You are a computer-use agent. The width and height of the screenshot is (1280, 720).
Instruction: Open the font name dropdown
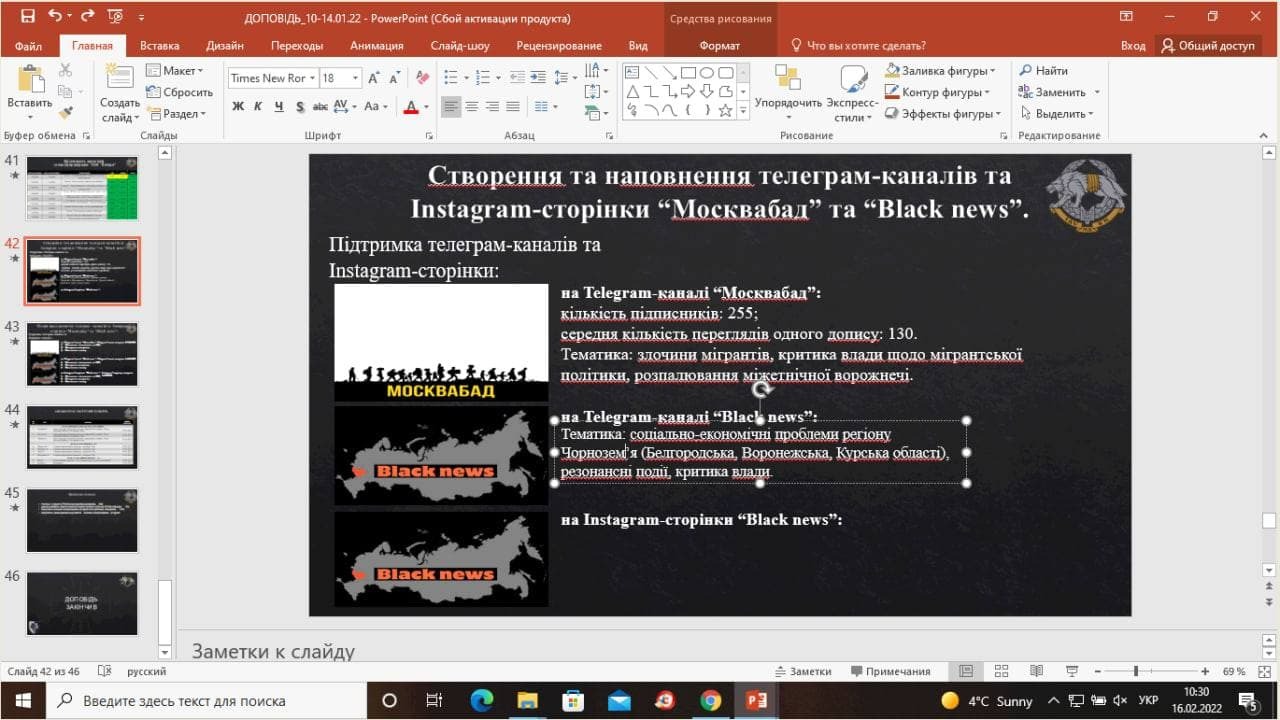pyautogui.click(x=311, y=78)
